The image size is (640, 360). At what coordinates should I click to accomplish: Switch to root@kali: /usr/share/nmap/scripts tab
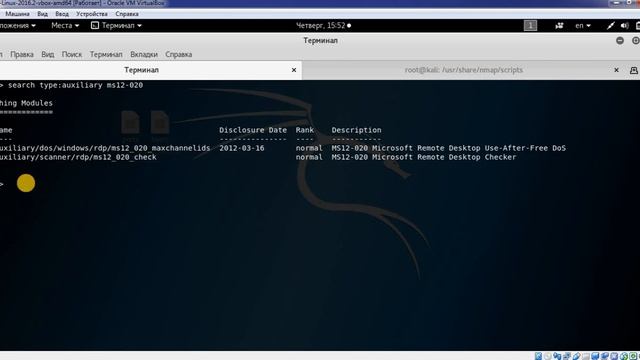pos(464,70)
